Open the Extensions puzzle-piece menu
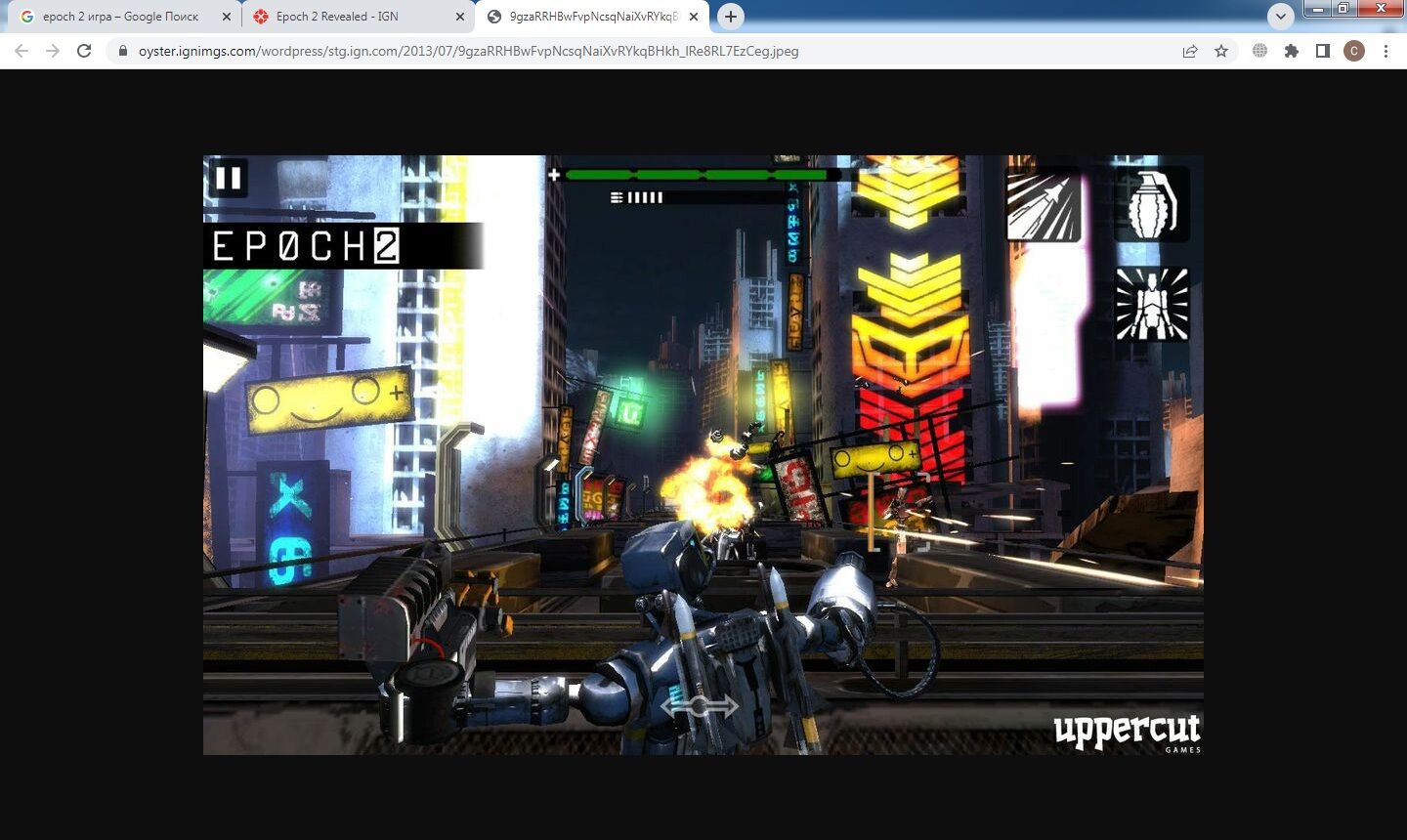1407x840 pixels. pyautogui.click(x=1292, y=51)
